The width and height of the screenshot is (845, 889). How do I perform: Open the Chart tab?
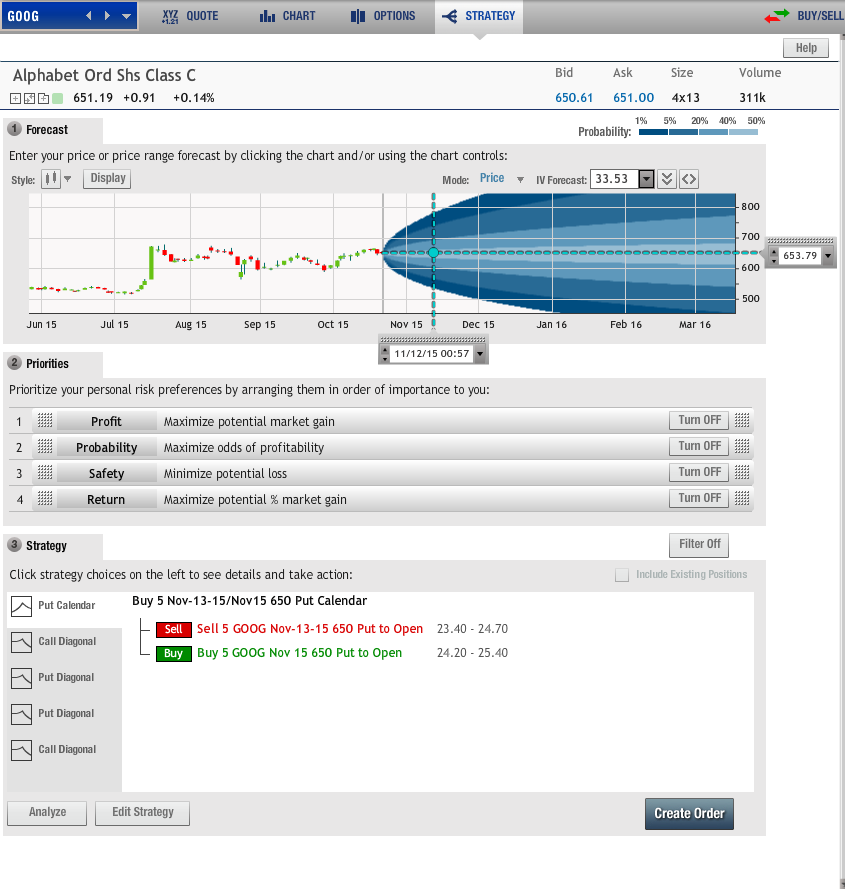[x=287, y=16]
